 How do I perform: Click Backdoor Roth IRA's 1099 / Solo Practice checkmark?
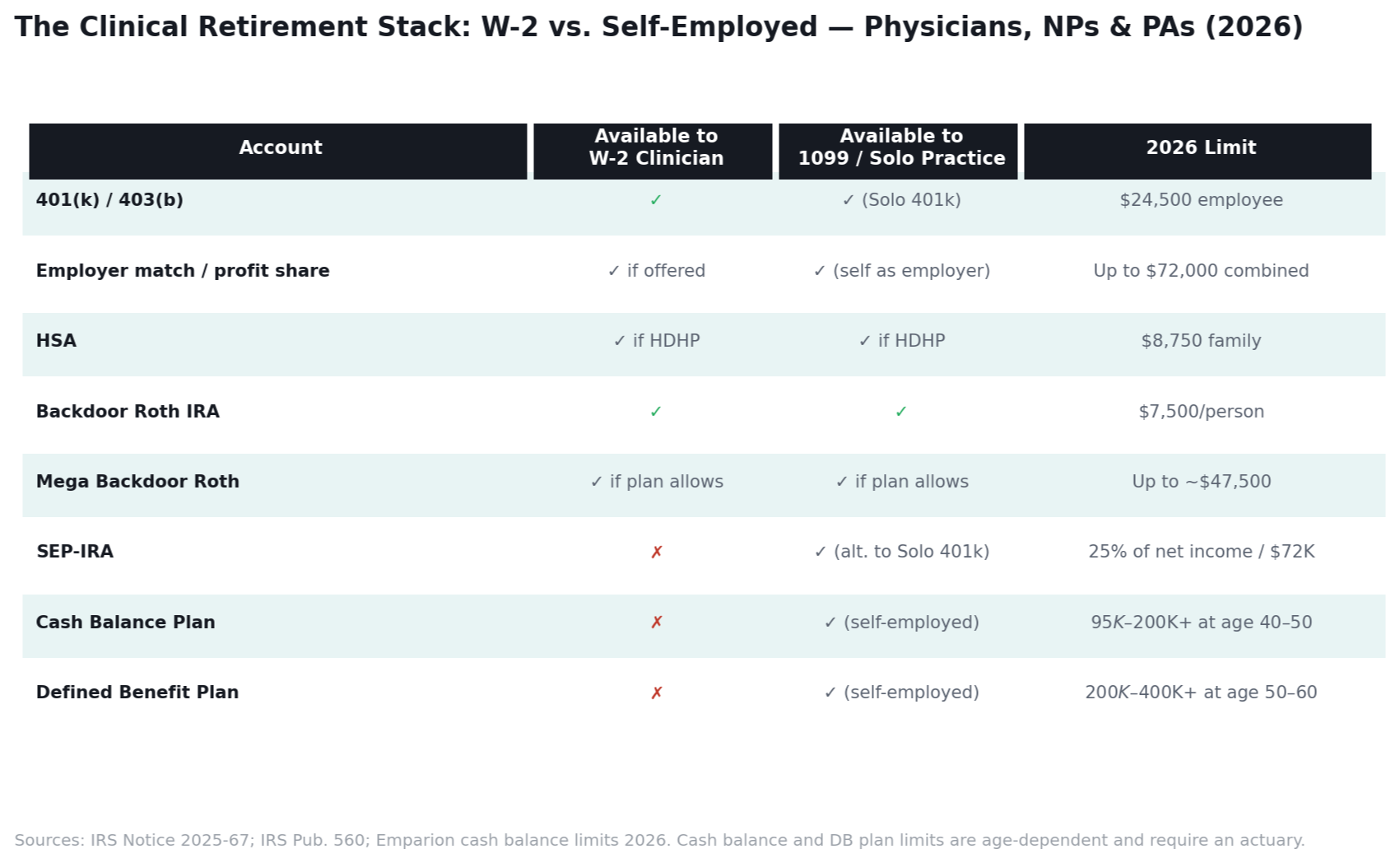point(901,412)
